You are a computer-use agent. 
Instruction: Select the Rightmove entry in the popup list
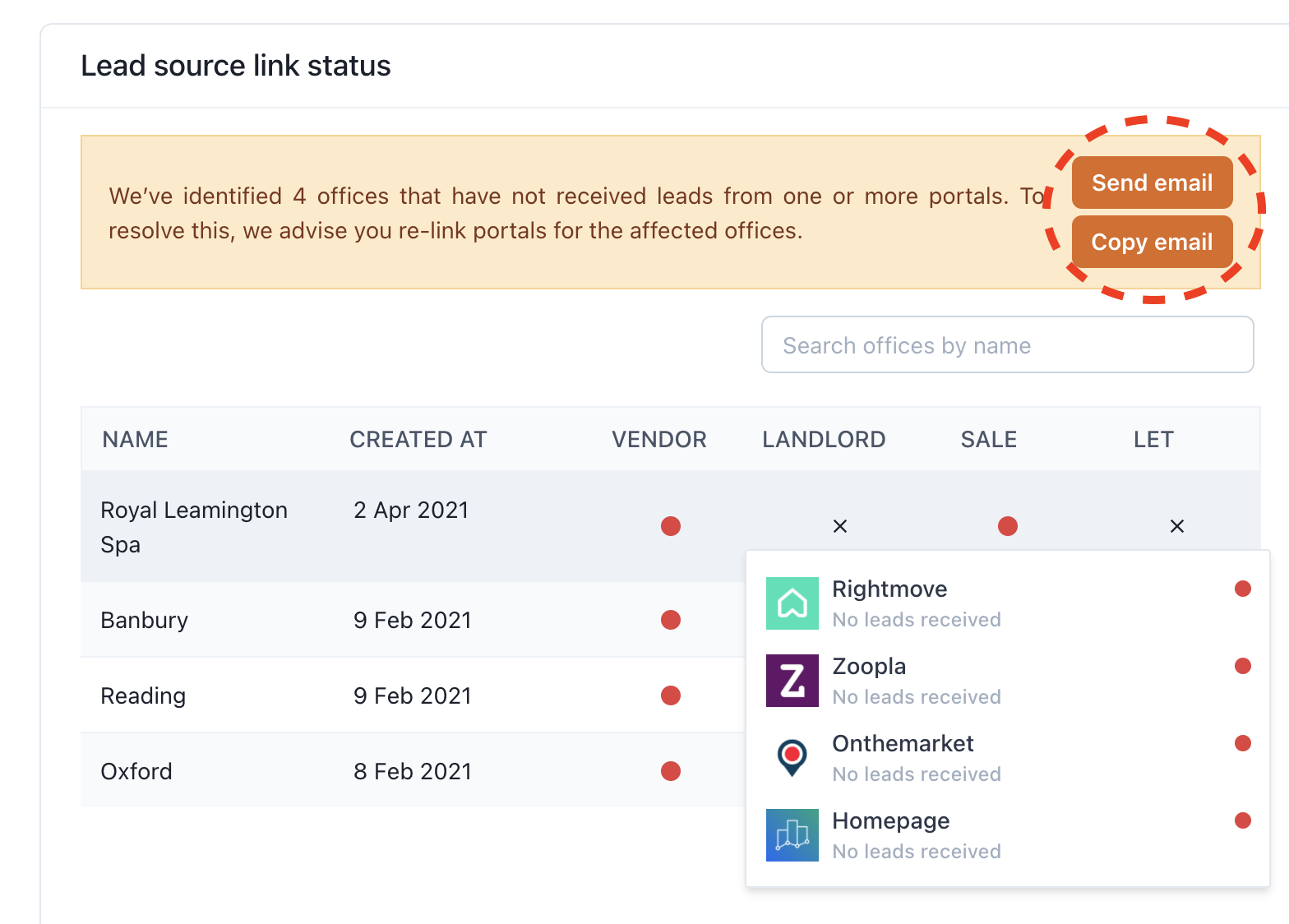coord(889,589)
